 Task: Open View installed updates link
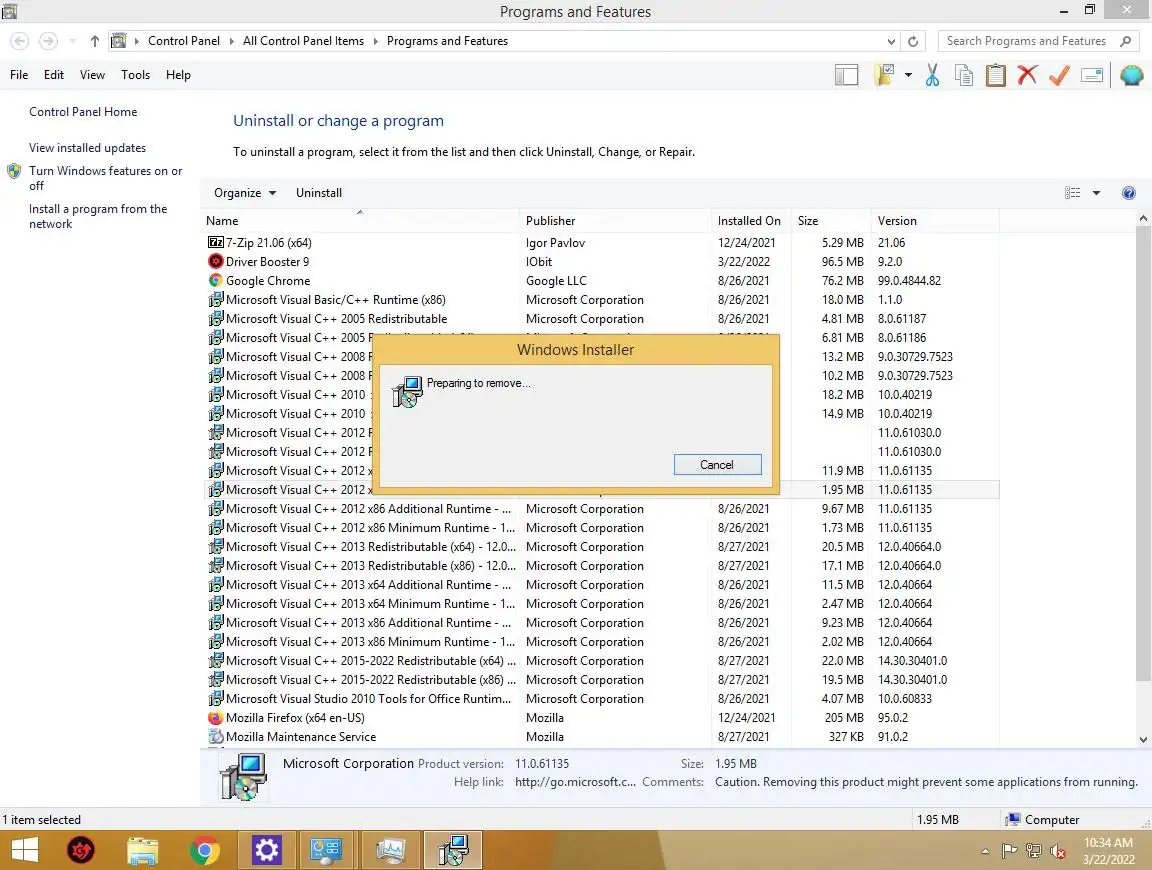tap(87, 148)
